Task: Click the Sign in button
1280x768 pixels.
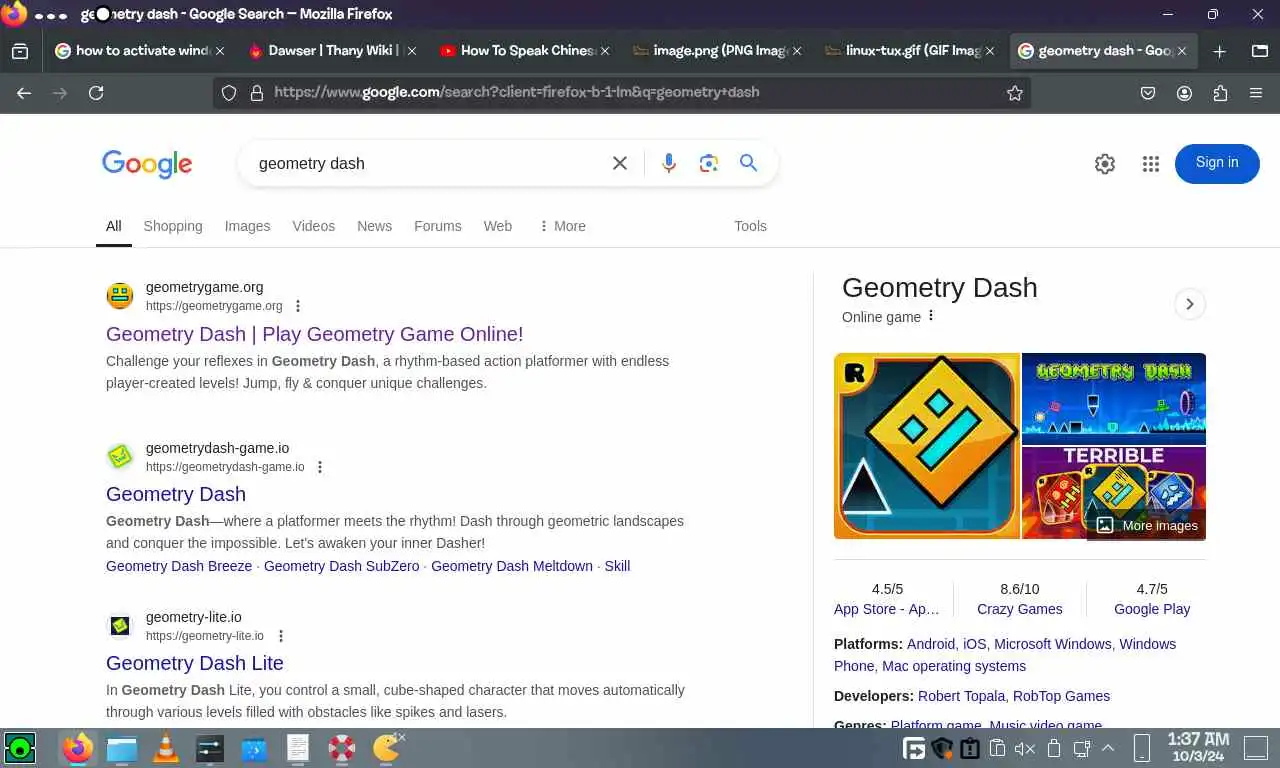Action: pos(1217,163)
